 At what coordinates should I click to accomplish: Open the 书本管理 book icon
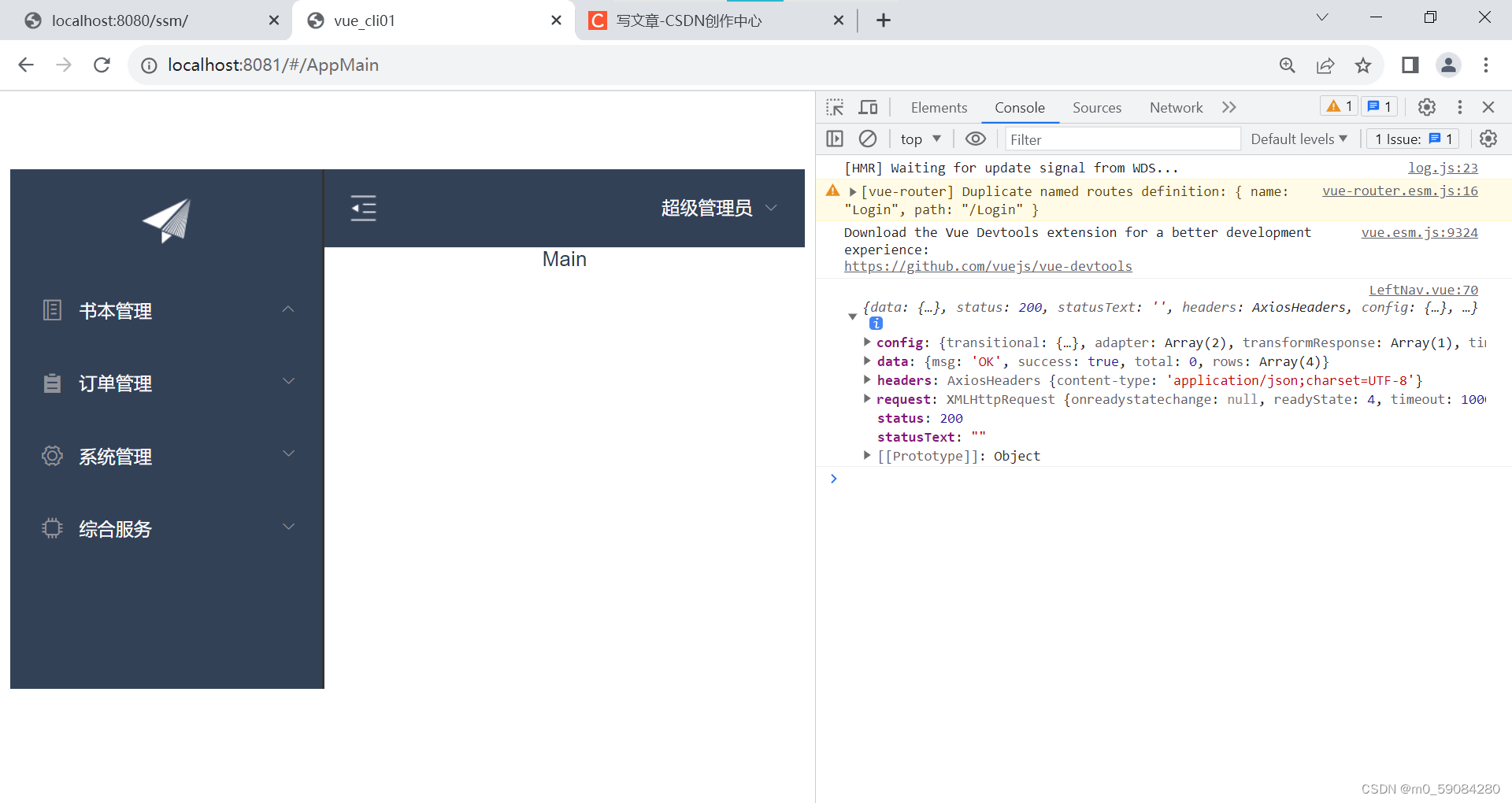(52, 310)
